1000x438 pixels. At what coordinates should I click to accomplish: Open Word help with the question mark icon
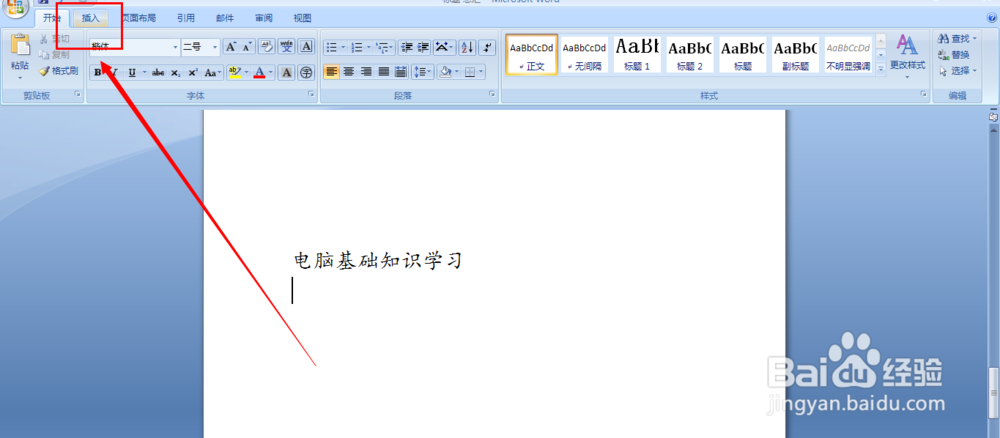994,18
